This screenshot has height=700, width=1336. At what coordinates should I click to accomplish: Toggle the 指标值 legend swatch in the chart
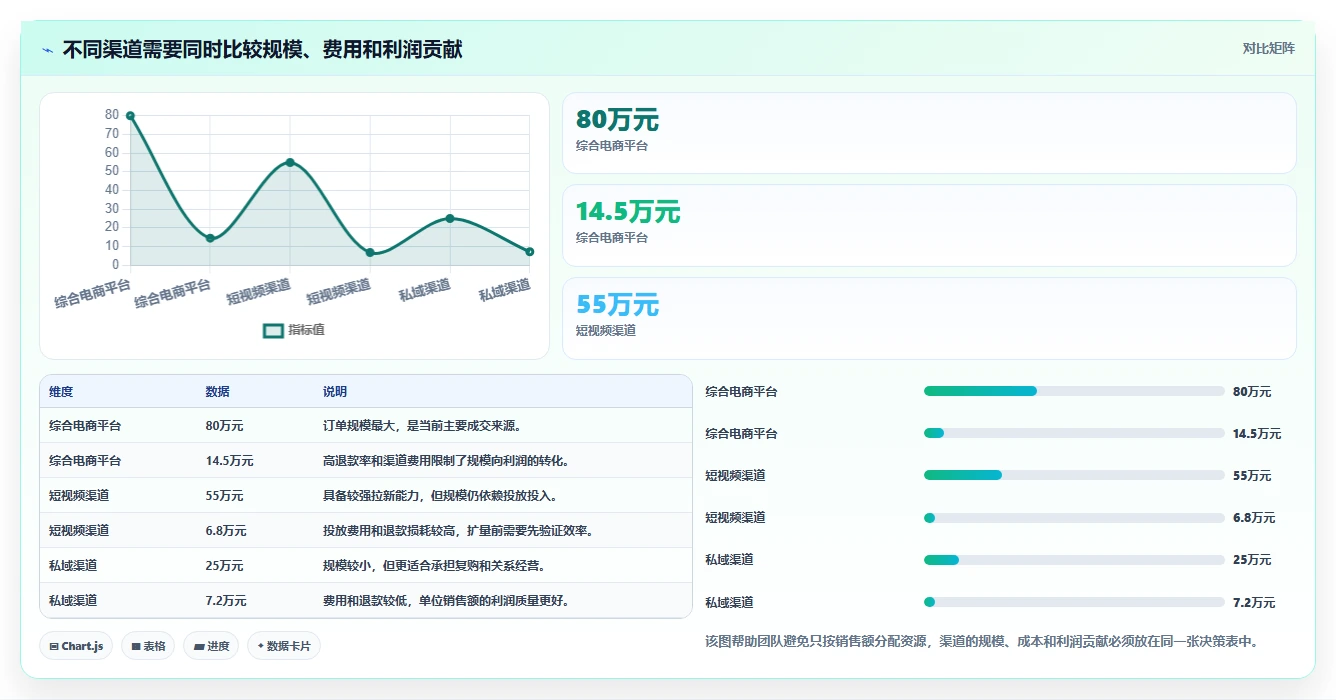coord(273,330)
